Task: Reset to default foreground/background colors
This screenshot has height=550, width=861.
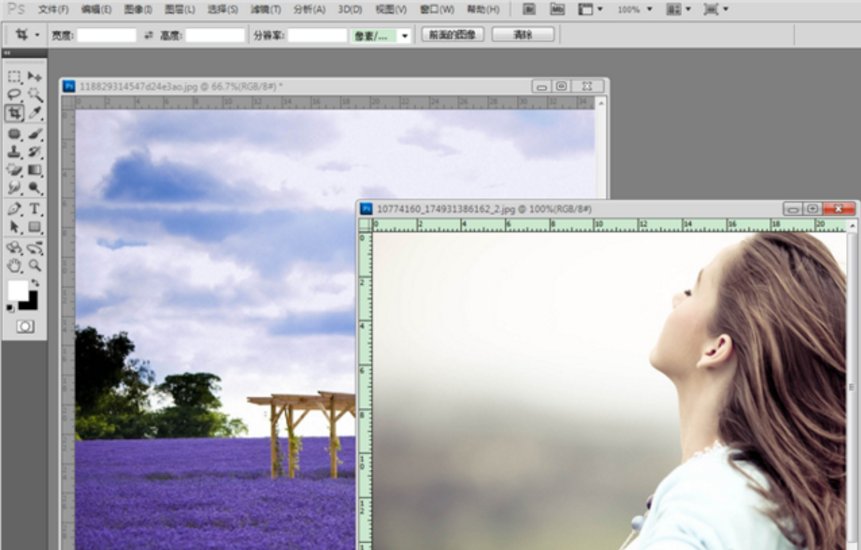Action: click(11, 308)
